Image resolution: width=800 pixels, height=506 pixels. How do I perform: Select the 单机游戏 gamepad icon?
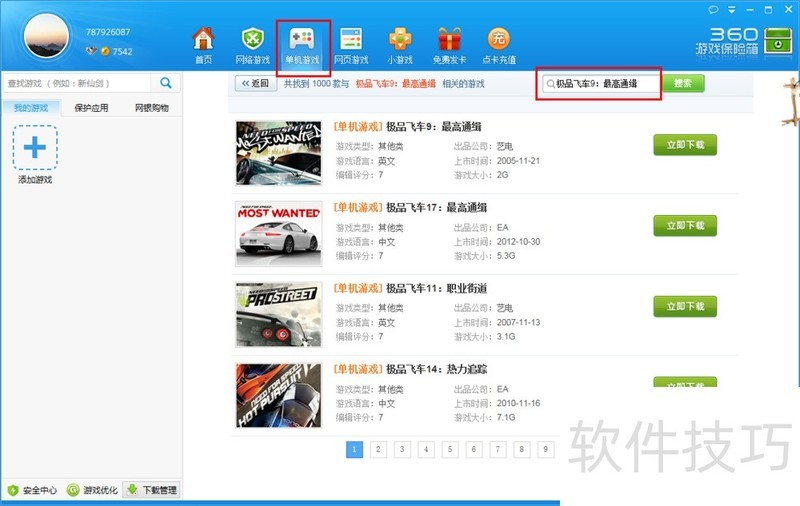(302, 40)
